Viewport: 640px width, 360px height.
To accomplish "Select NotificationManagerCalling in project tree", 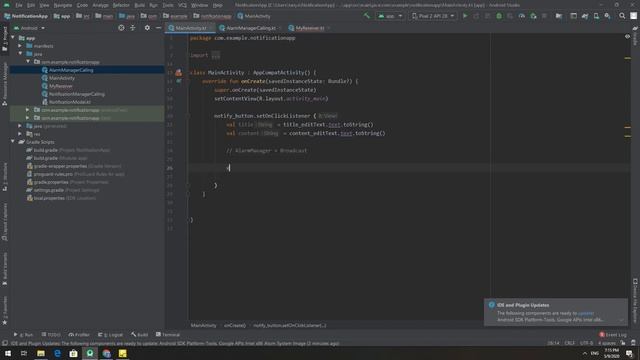I will point(77,94).
